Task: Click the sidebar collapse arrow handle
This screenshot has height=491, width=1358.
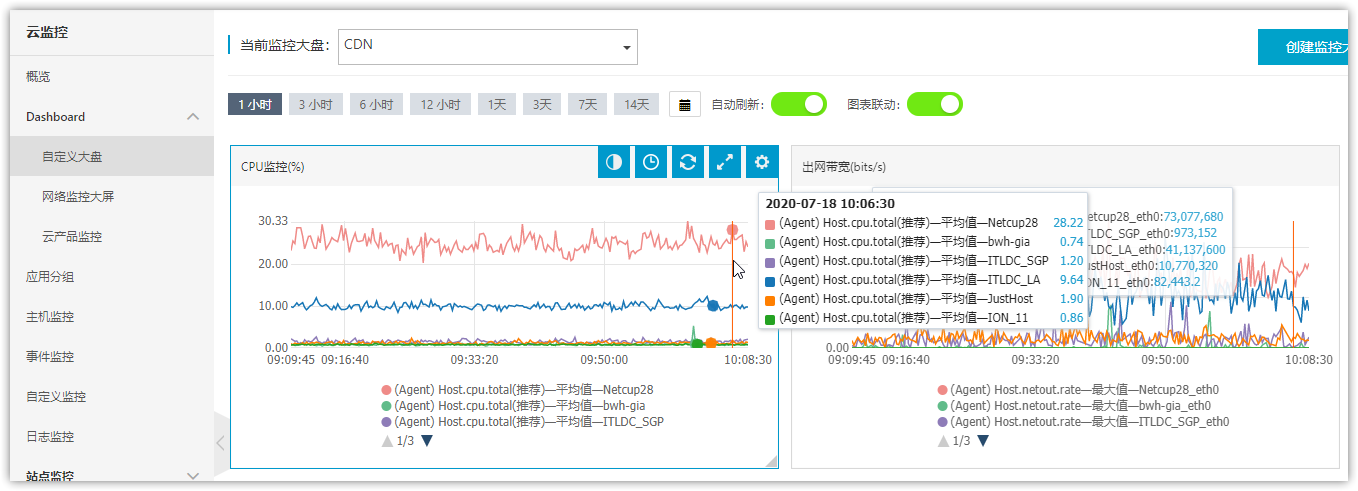Action: (220, 443)
